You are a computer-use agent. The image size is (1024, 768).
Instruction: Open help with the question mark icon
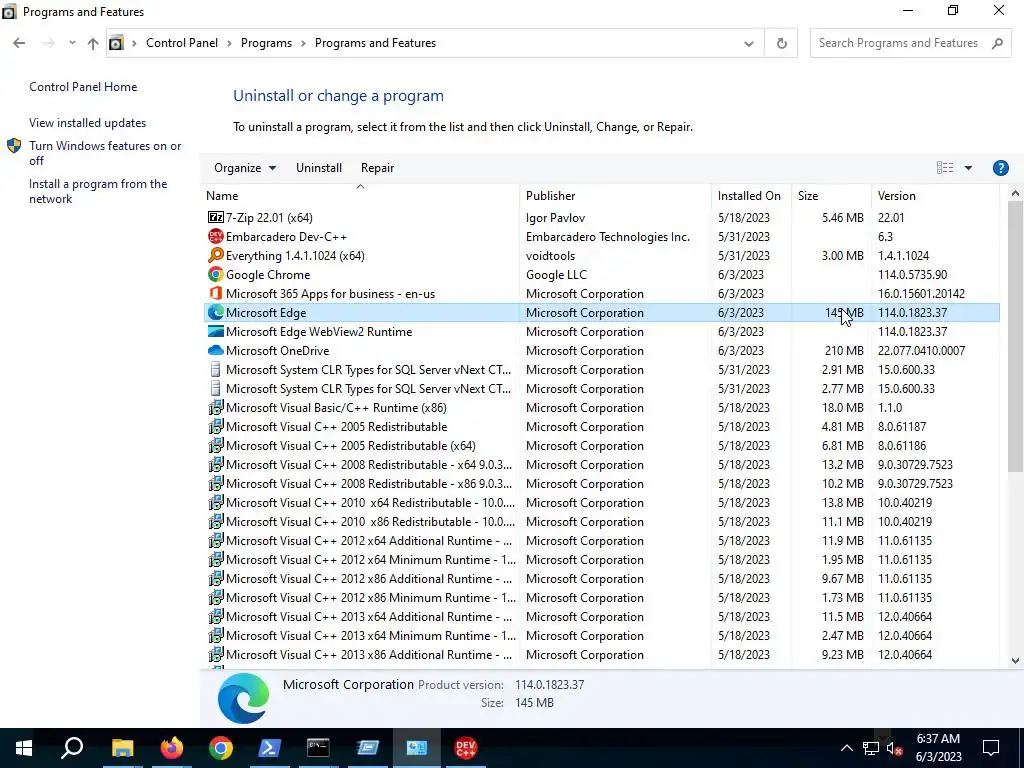(x=1000, y=168)
